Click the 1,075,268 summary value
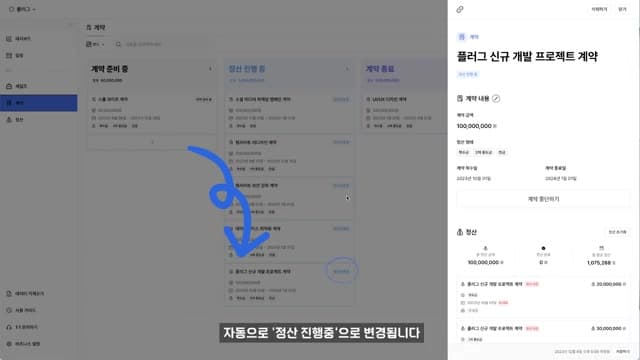Screen dimensions: 640x360 (x=601, y=262)
